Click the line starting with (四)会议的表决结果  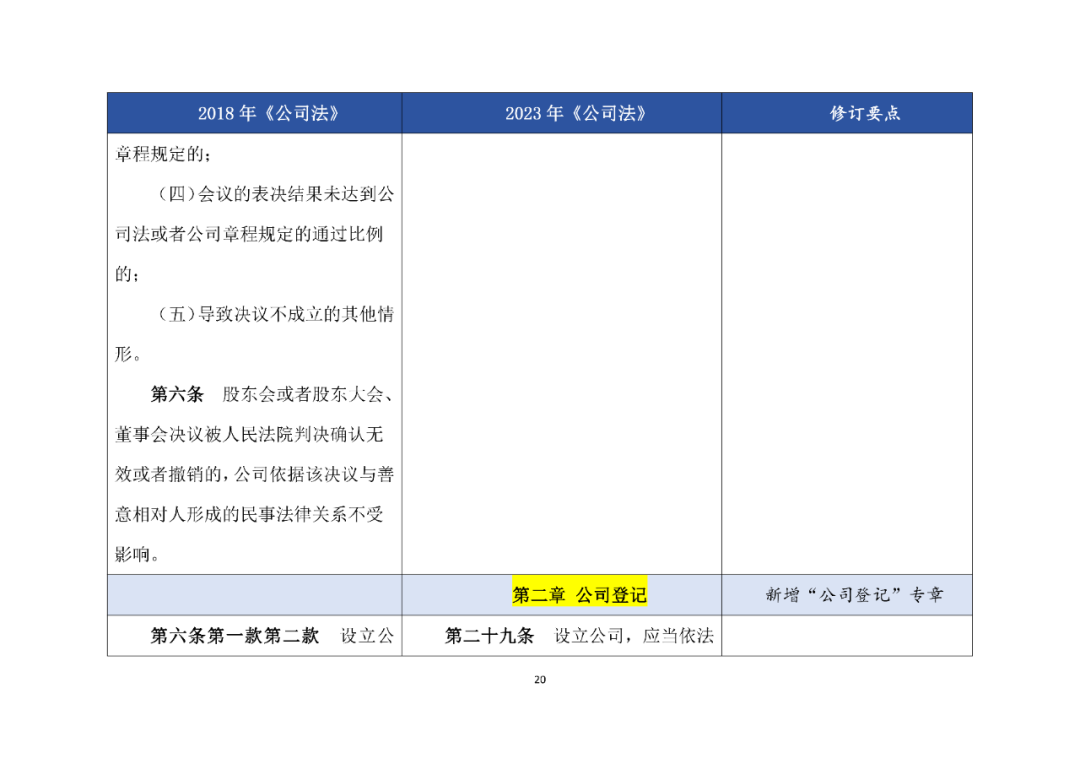pyautogui.click(x=276, y=194)
